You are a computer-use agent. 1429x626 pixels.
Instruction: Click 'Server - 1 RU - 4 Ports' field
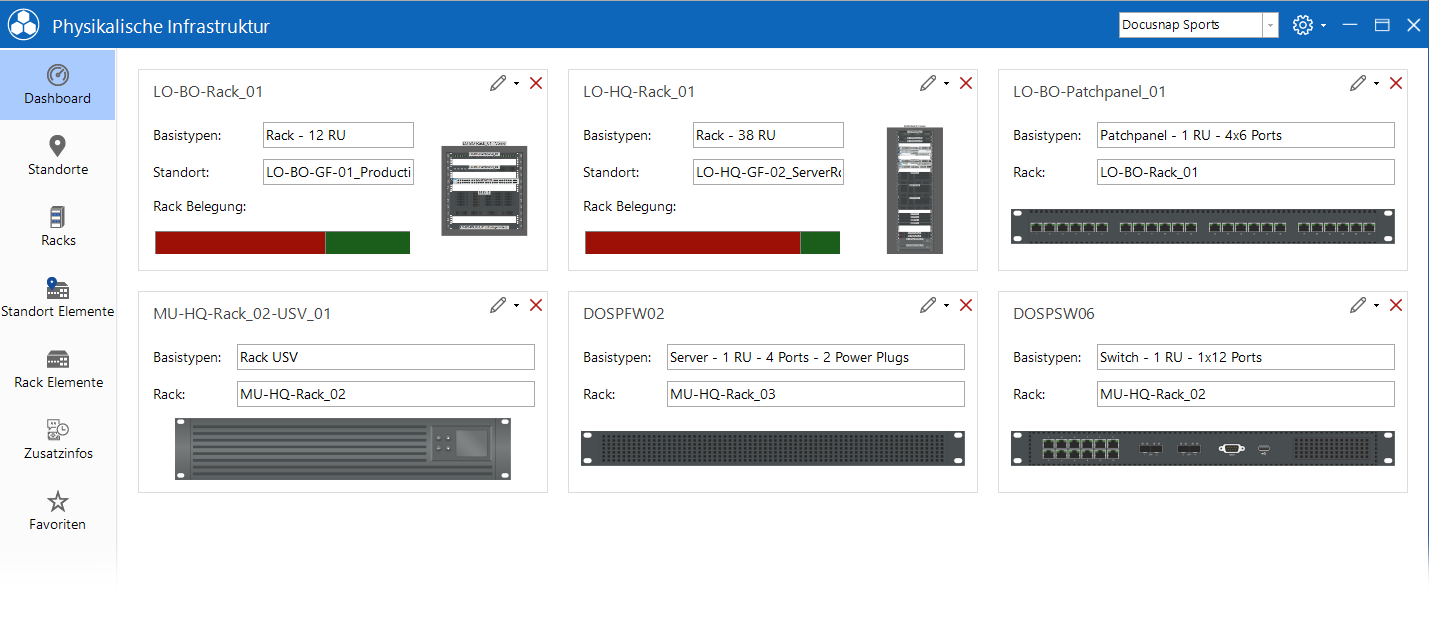(x=816, y=357)
